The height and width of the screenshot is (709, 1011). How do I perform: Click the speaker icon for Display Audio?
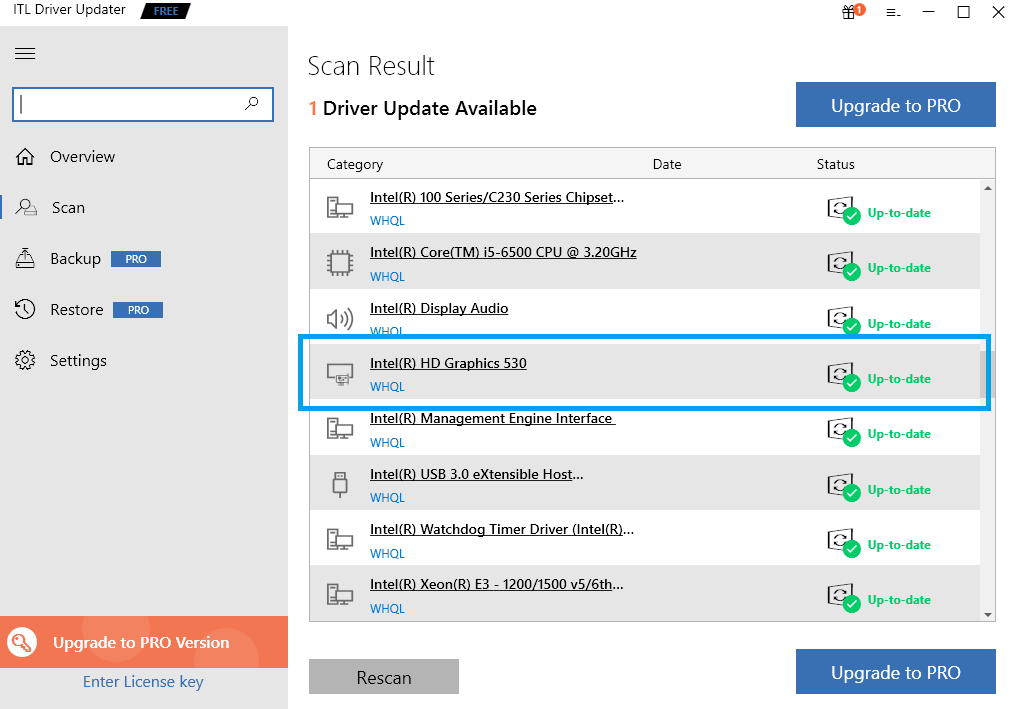(340, 318)
